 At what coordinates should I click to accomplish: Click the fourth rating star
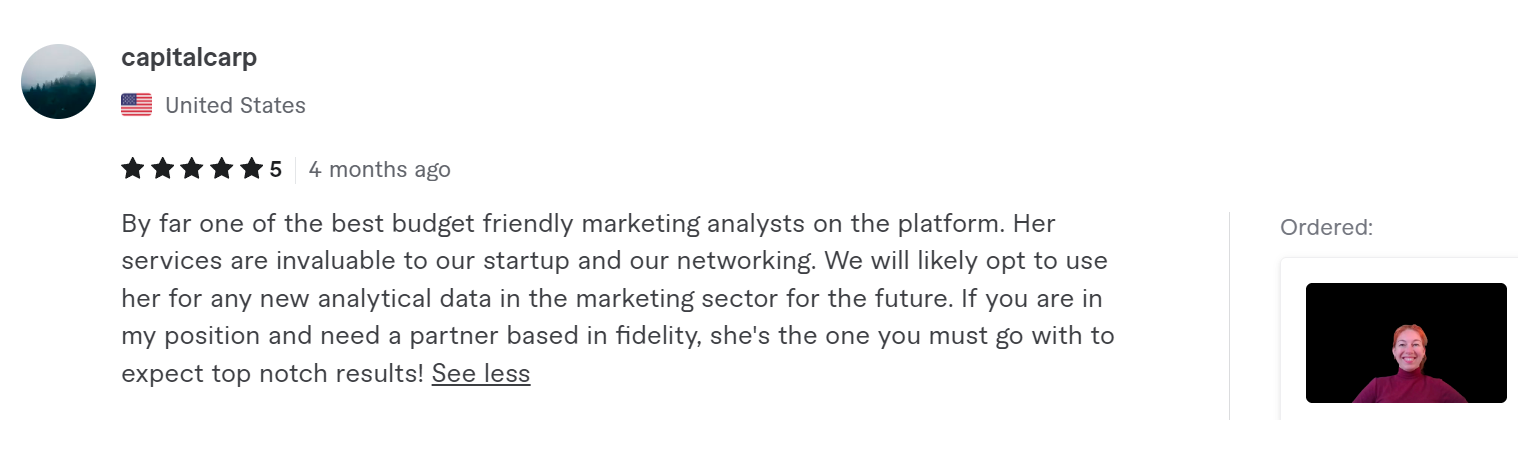point(222,169)
